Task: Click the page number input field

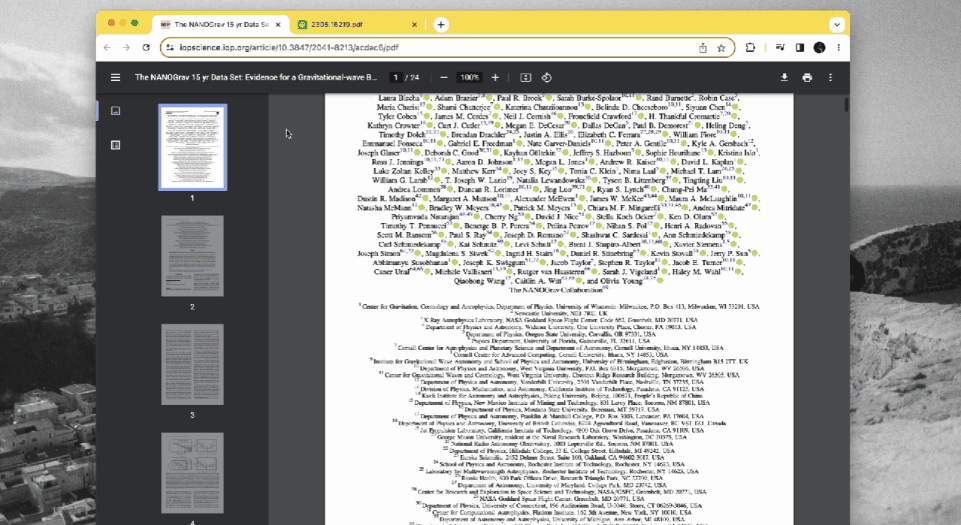Action: coord(396,78)
